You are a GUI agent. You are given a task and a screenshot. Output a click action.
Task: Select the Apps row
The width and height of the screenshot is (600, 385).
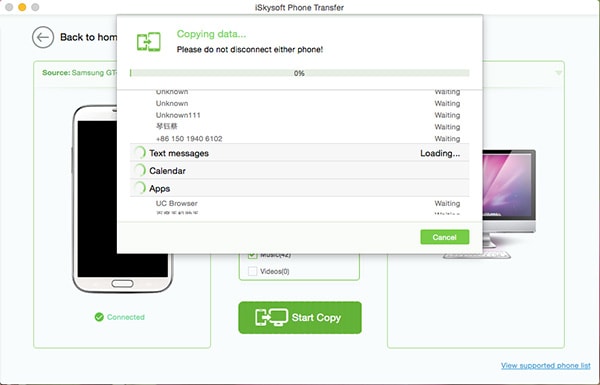coord(300,188)
